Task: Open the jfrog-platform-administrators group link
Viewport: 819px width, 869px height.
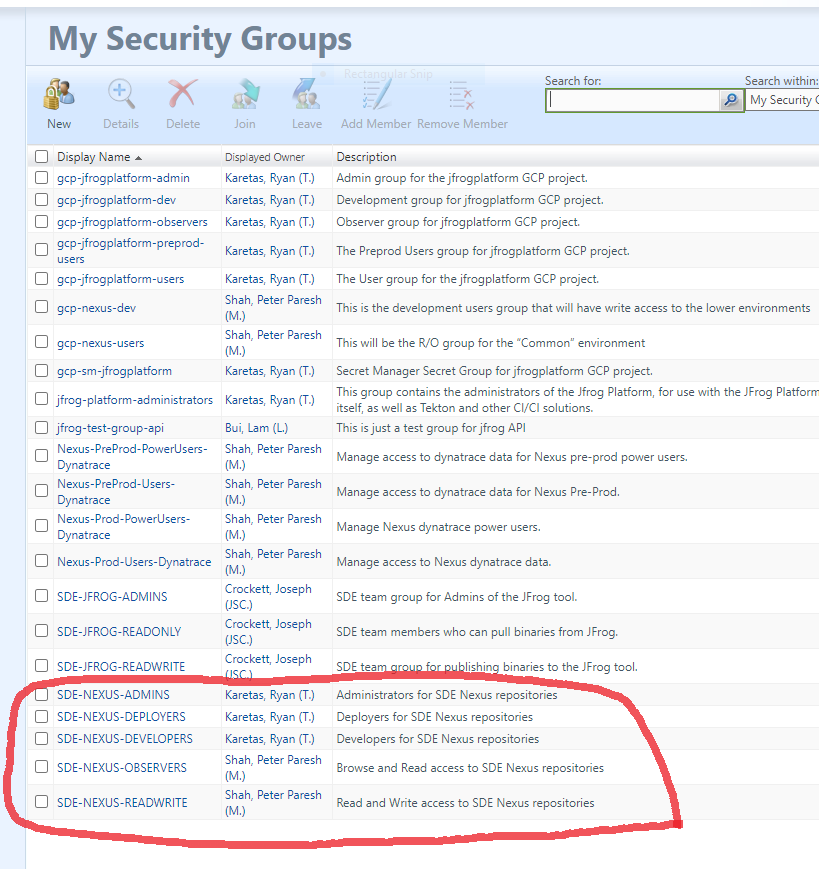Action: pos(135,400)
